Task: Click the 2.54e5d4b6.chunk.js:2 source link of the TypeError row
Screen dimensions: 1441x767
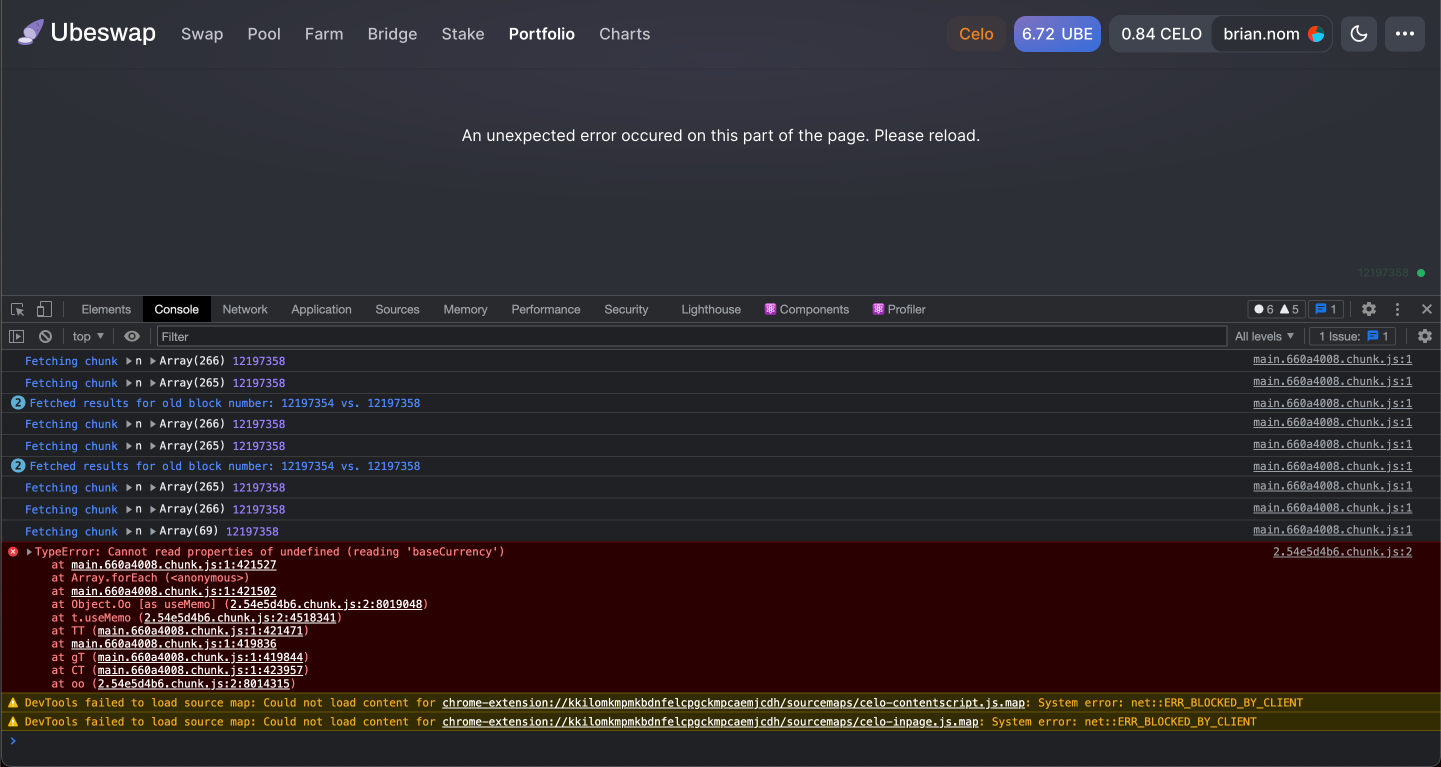Action: (x=1342, y=551)
